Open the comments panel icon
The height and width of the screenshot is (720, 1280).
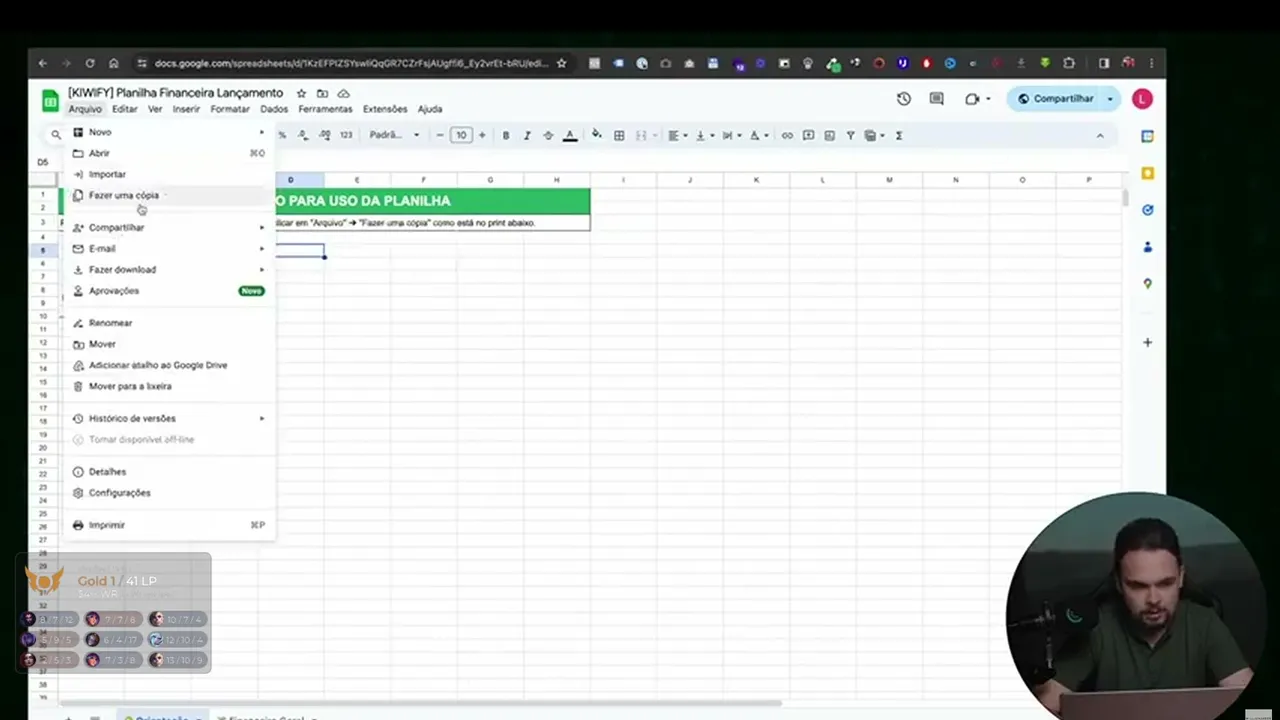coord(936,99)
